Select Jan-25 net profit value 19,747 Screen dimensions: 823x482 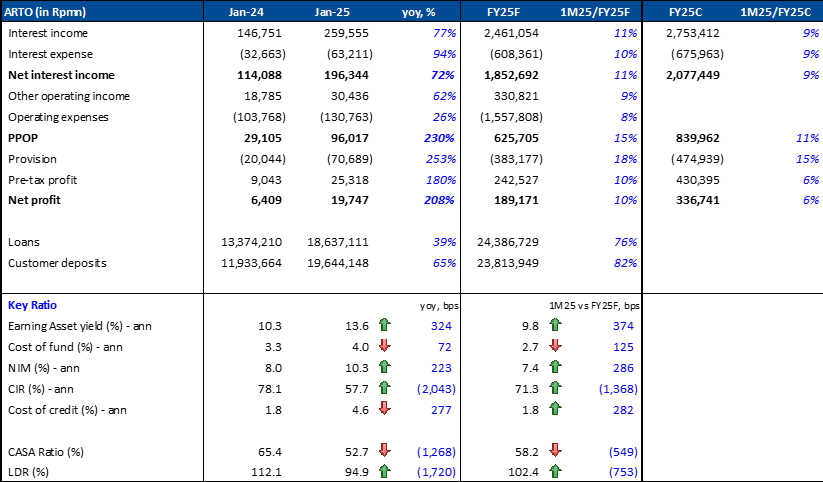pos(350,200)
